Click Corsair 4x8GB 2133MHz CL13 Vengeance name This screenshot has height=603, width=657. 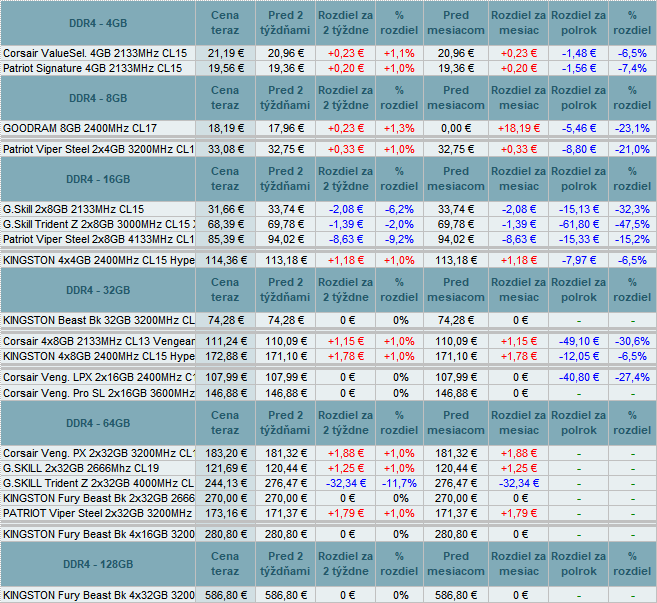pyautogui.click(x=98, y=341)
